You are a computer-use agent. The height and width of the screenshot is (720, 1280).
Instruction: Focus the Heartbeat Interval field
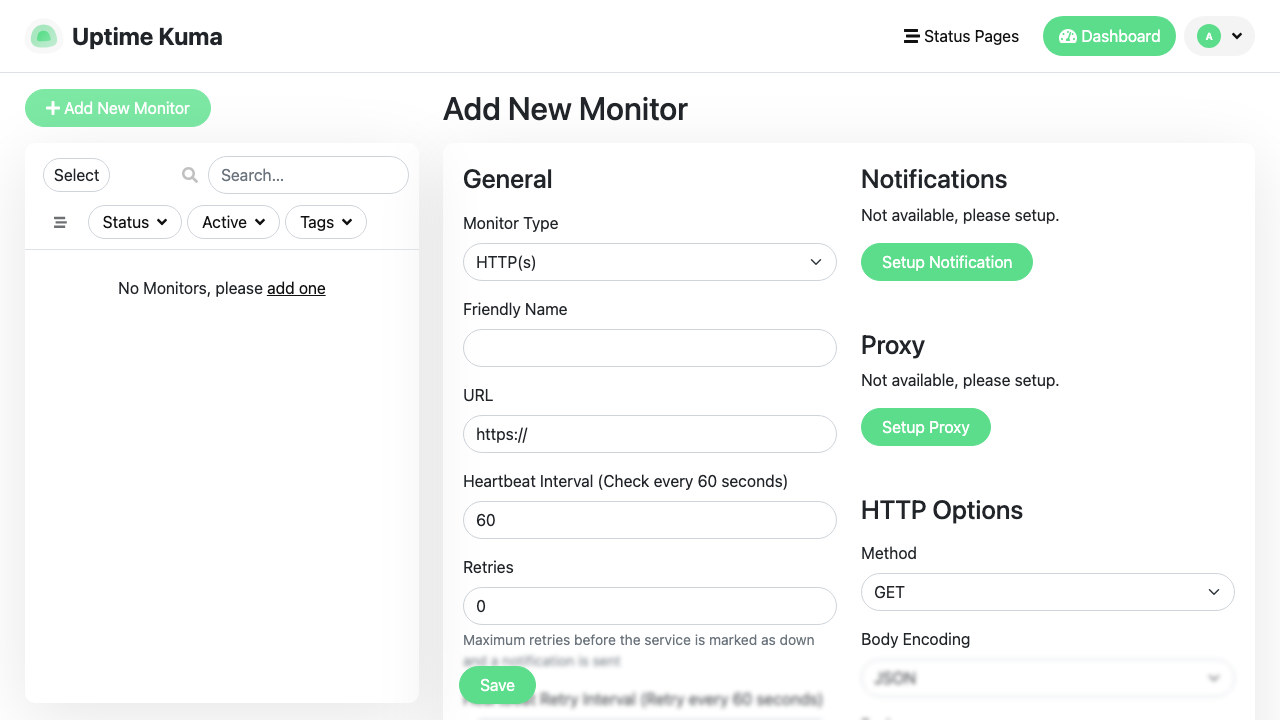pos(650,520)
